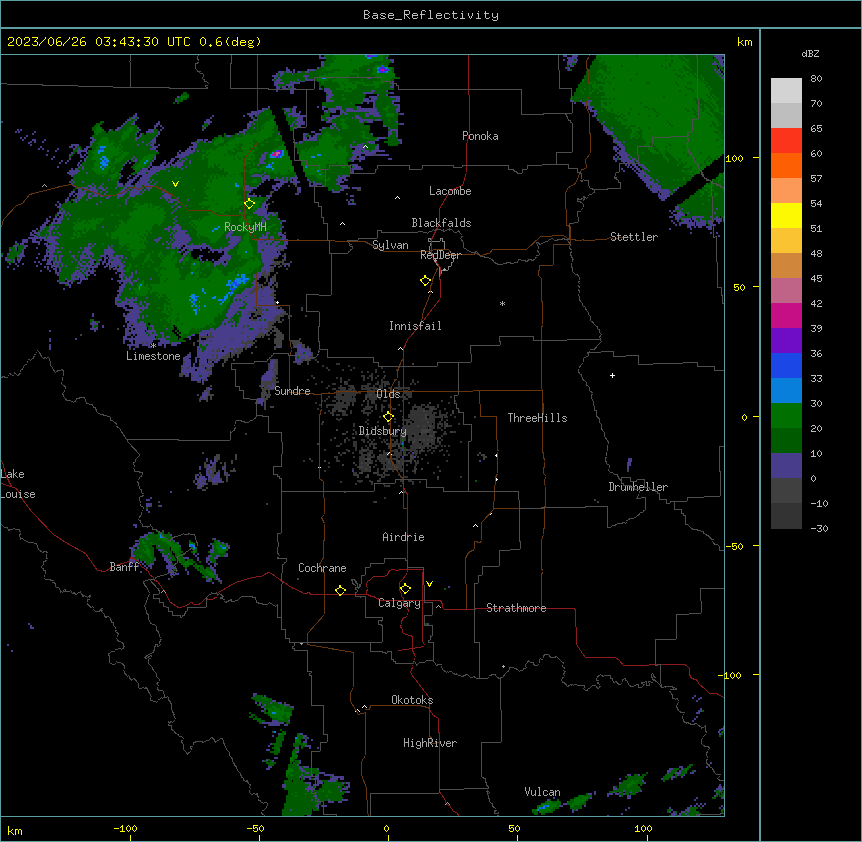Viewport: 862px width, 842px height.
Task: Click the Didsbury label
Action: tap(383, 431)
